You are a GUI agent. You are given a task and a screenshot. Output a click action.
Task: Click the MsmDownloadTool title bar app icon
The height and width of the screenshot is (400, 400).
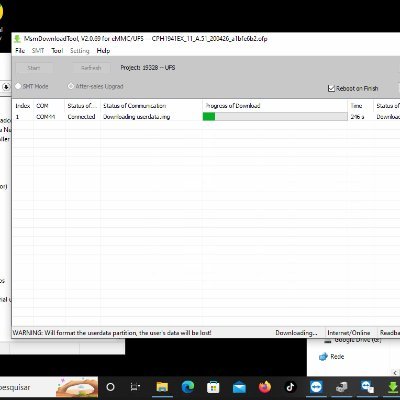tap(17, 39)
